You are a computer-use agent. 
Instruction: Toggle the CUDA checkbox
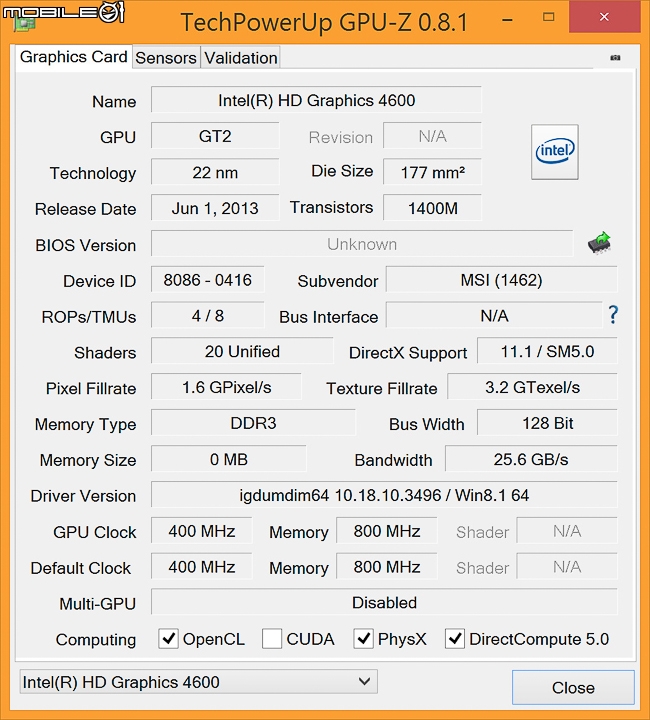click(272, 639)
